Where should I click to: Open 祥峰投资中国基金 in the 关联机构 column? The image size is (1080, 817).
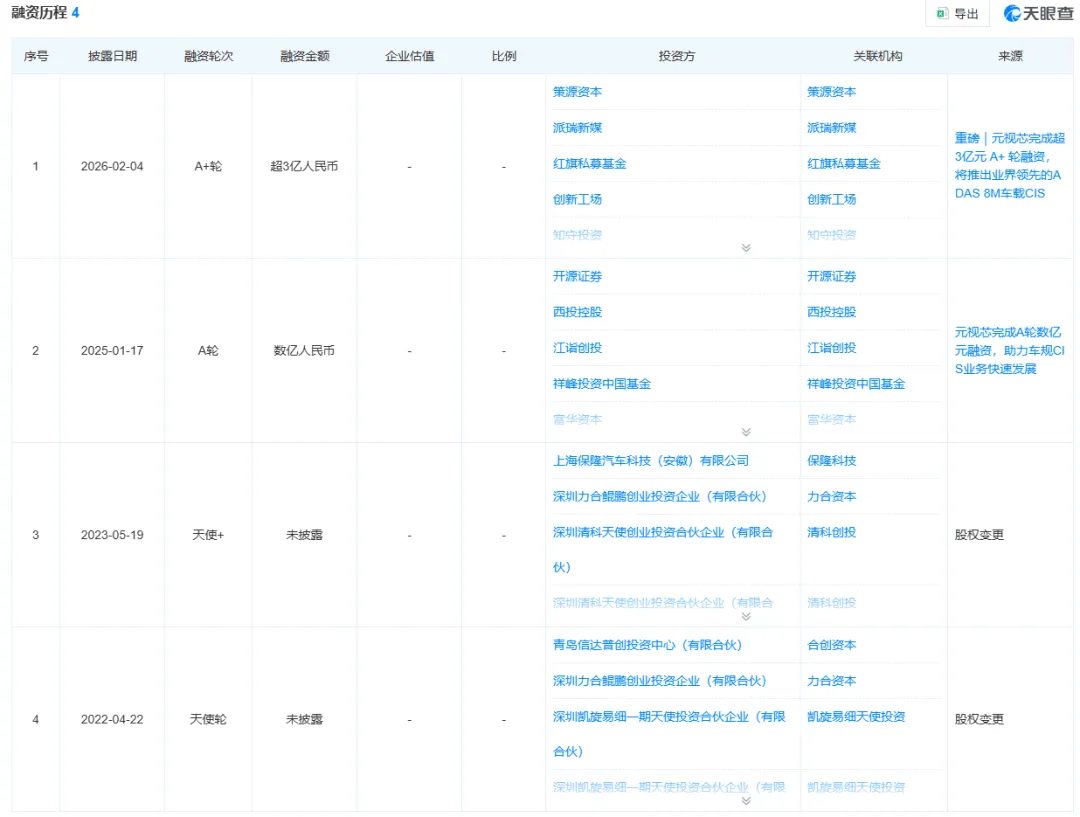coord(856,384)
